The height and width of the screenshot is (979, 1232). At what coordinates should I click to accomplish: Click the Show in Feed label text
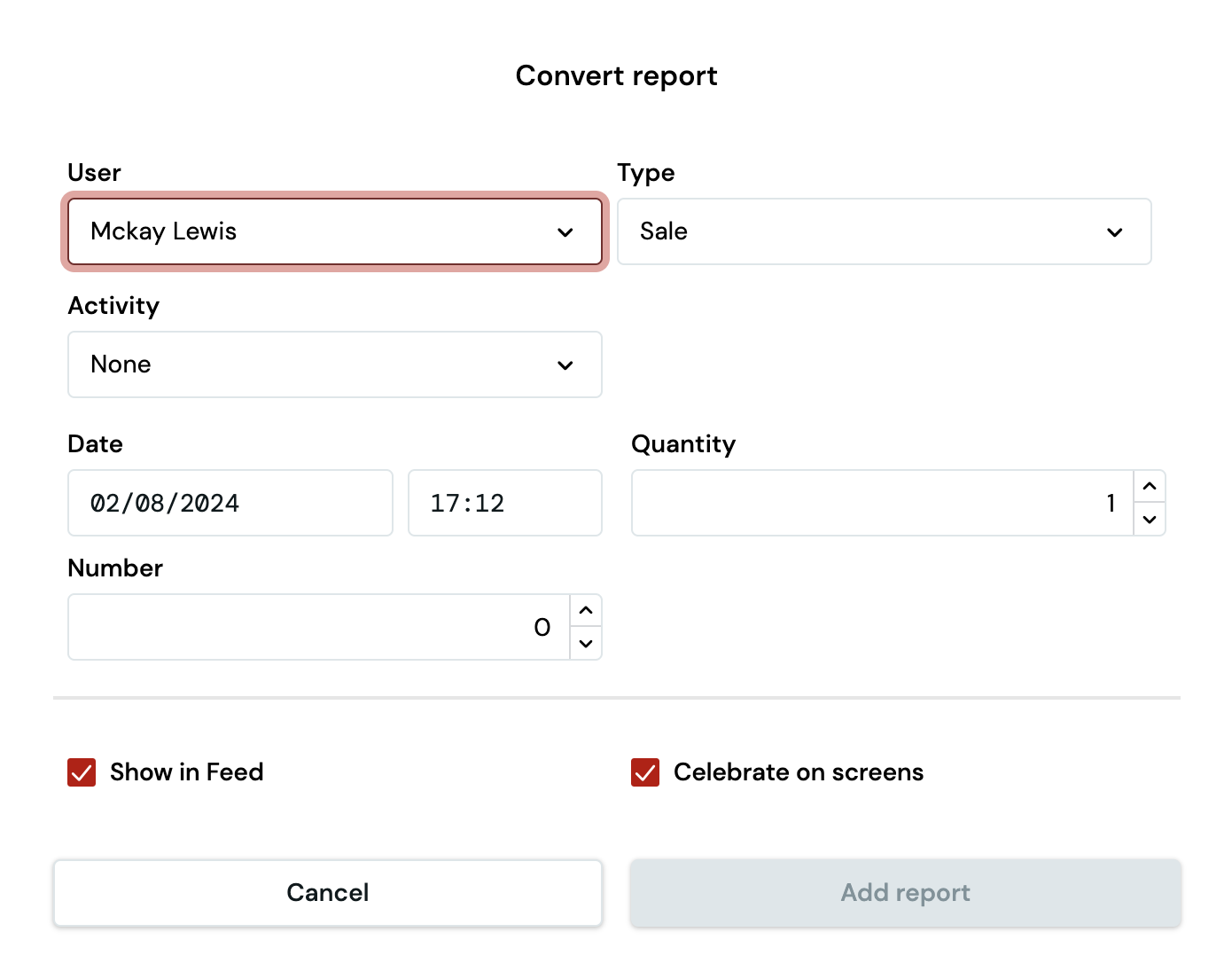(x=186, y=772)
